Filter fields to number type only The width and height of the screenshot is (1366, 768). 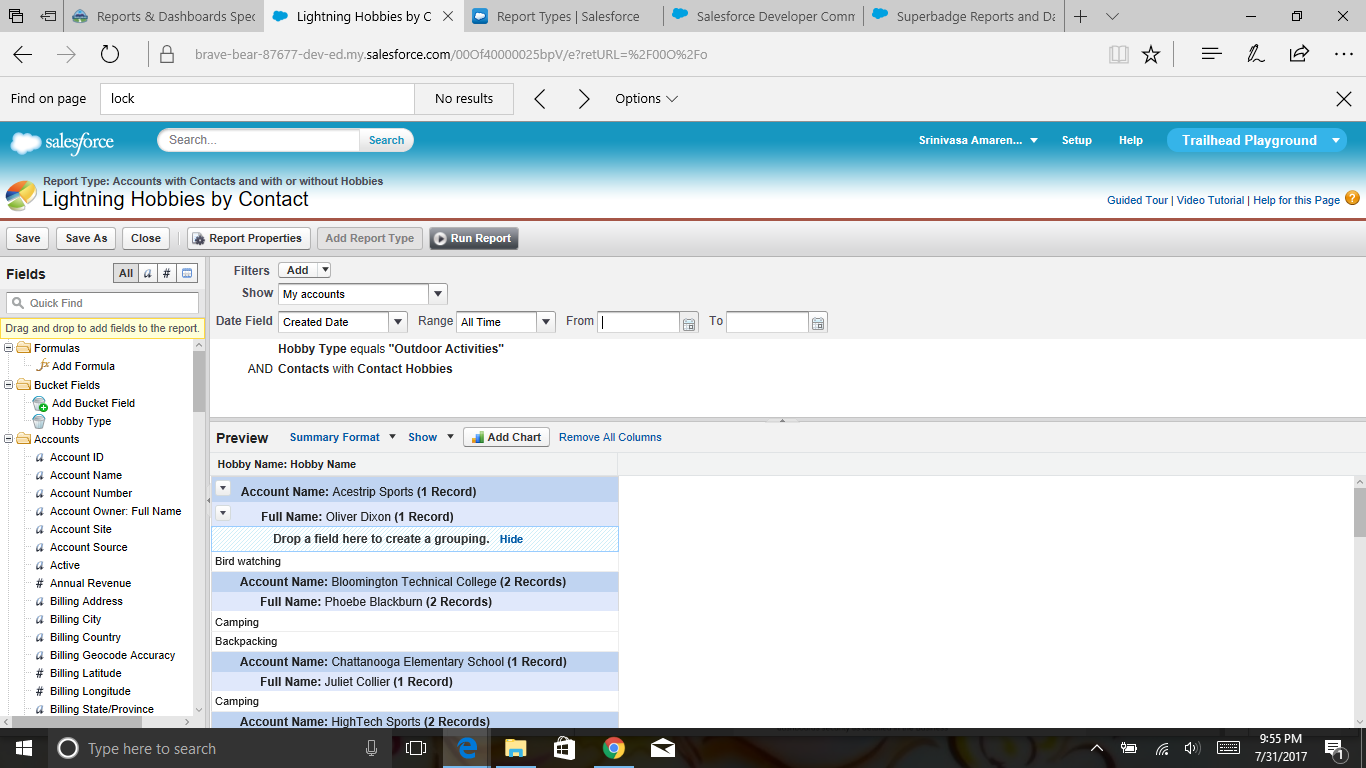[167, 274]
